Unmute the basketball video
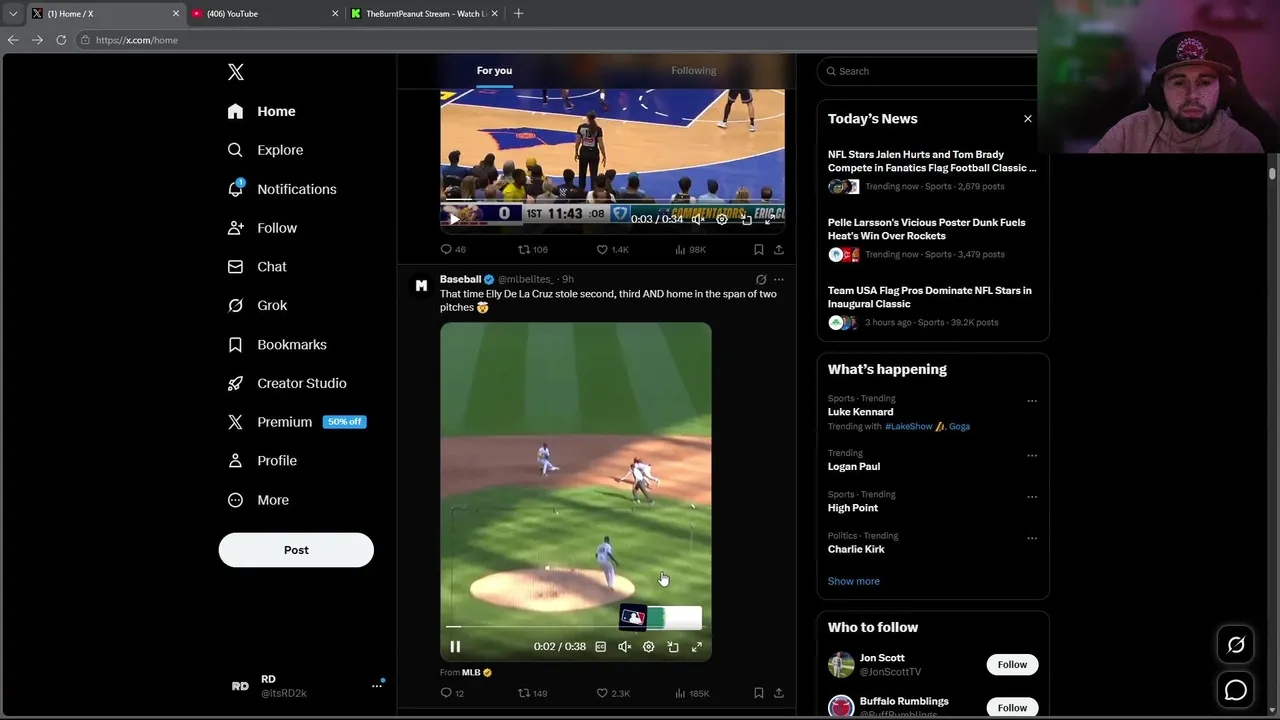 (x=698, y=219)
